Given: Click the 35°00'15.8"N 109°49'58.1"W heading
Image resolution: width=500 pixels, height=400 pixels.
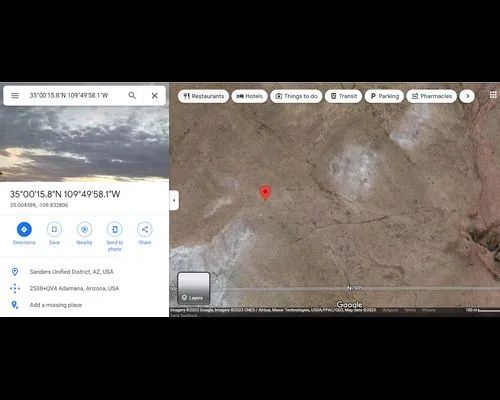Looking at the screenshot, I should pos(65,194).
